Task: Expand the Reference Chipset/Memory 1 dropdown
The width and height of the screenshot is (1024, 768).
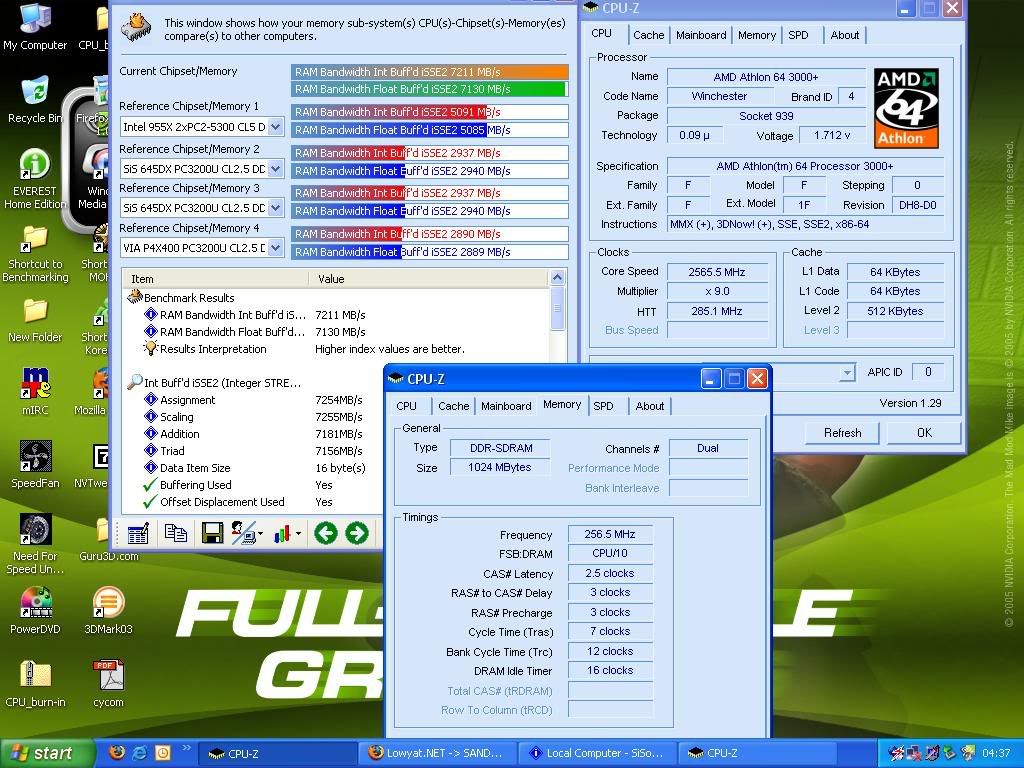Action: pyautogui.click(x=276, y=127)
